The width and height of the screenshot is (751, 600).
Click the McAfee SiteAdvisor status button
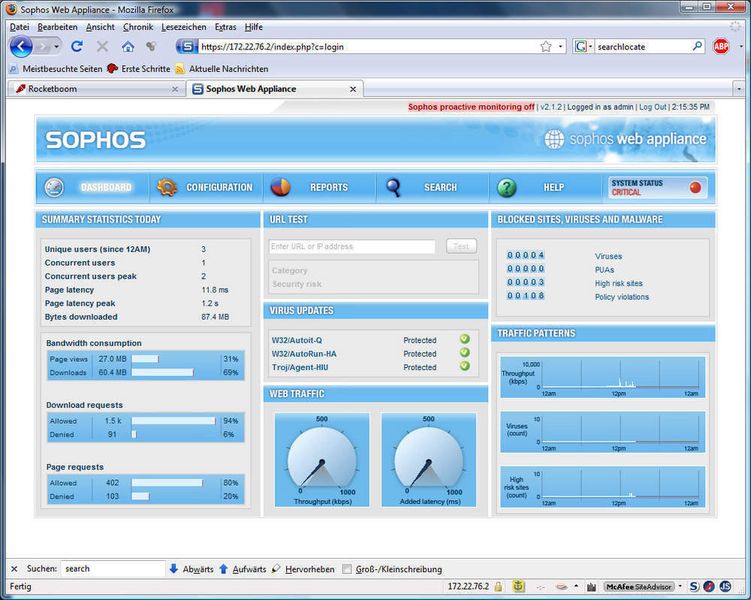coord(638,587)
